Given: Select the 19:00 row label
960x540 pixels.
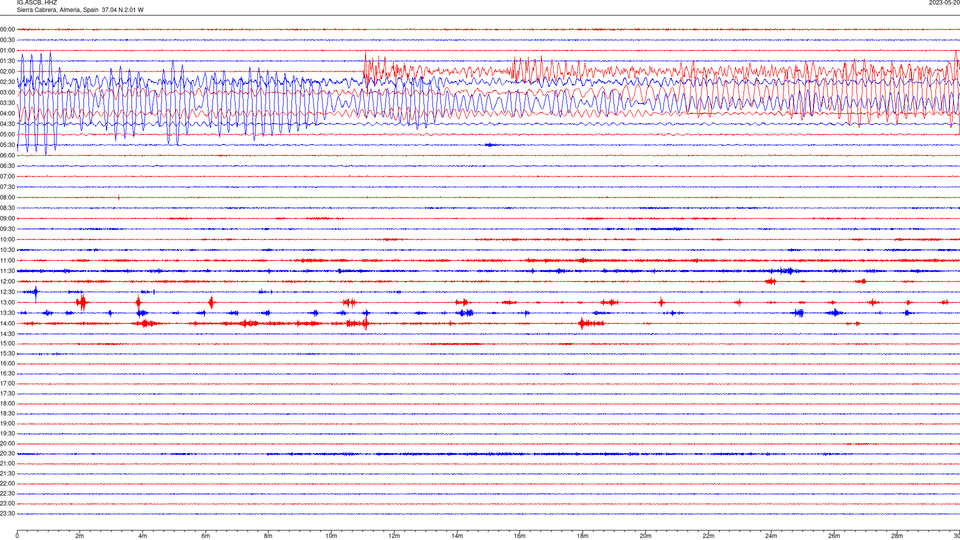Looking at the screenshot, I should 7,424.
